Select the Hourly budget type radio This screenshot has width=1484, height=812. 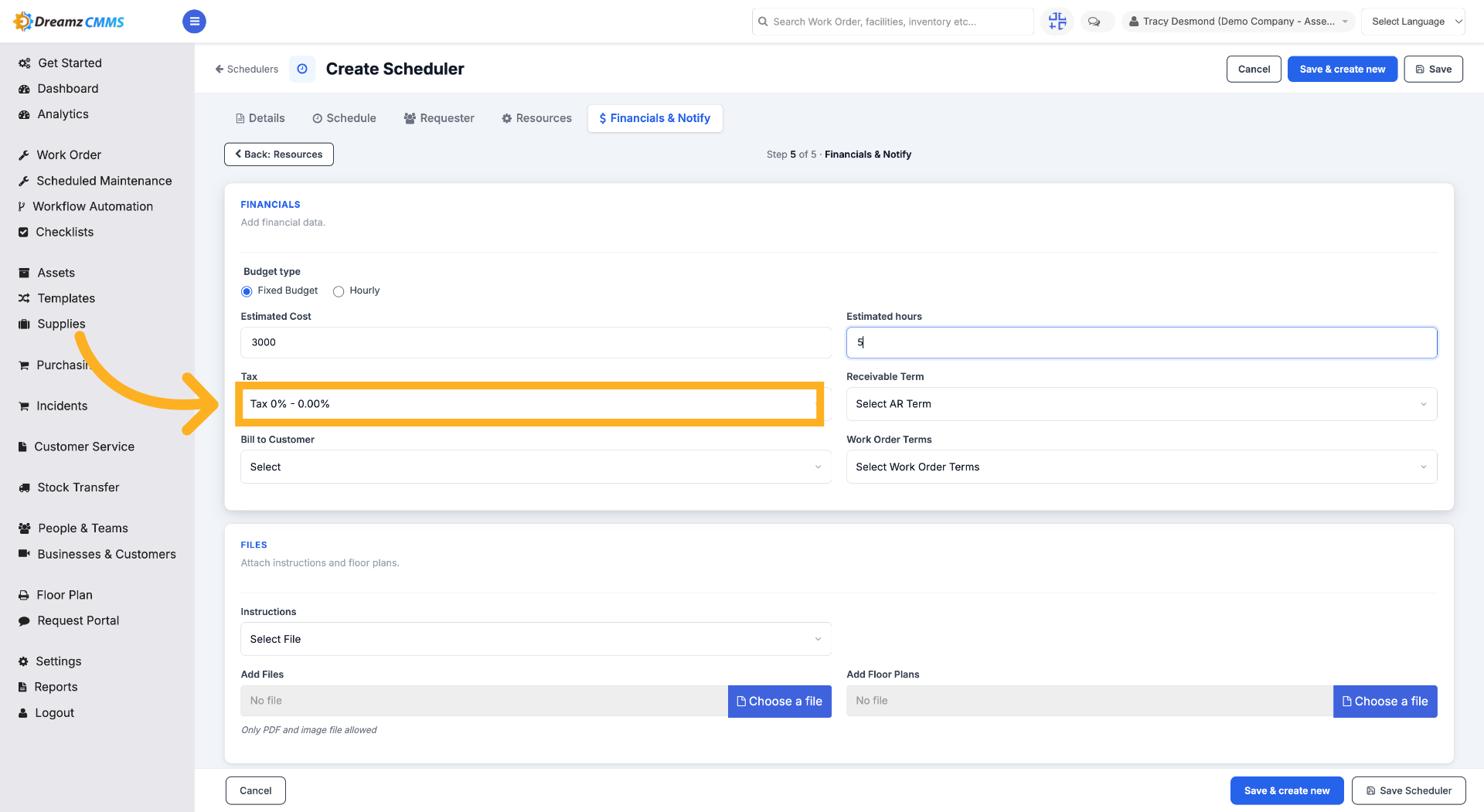[x=339, y=291]
